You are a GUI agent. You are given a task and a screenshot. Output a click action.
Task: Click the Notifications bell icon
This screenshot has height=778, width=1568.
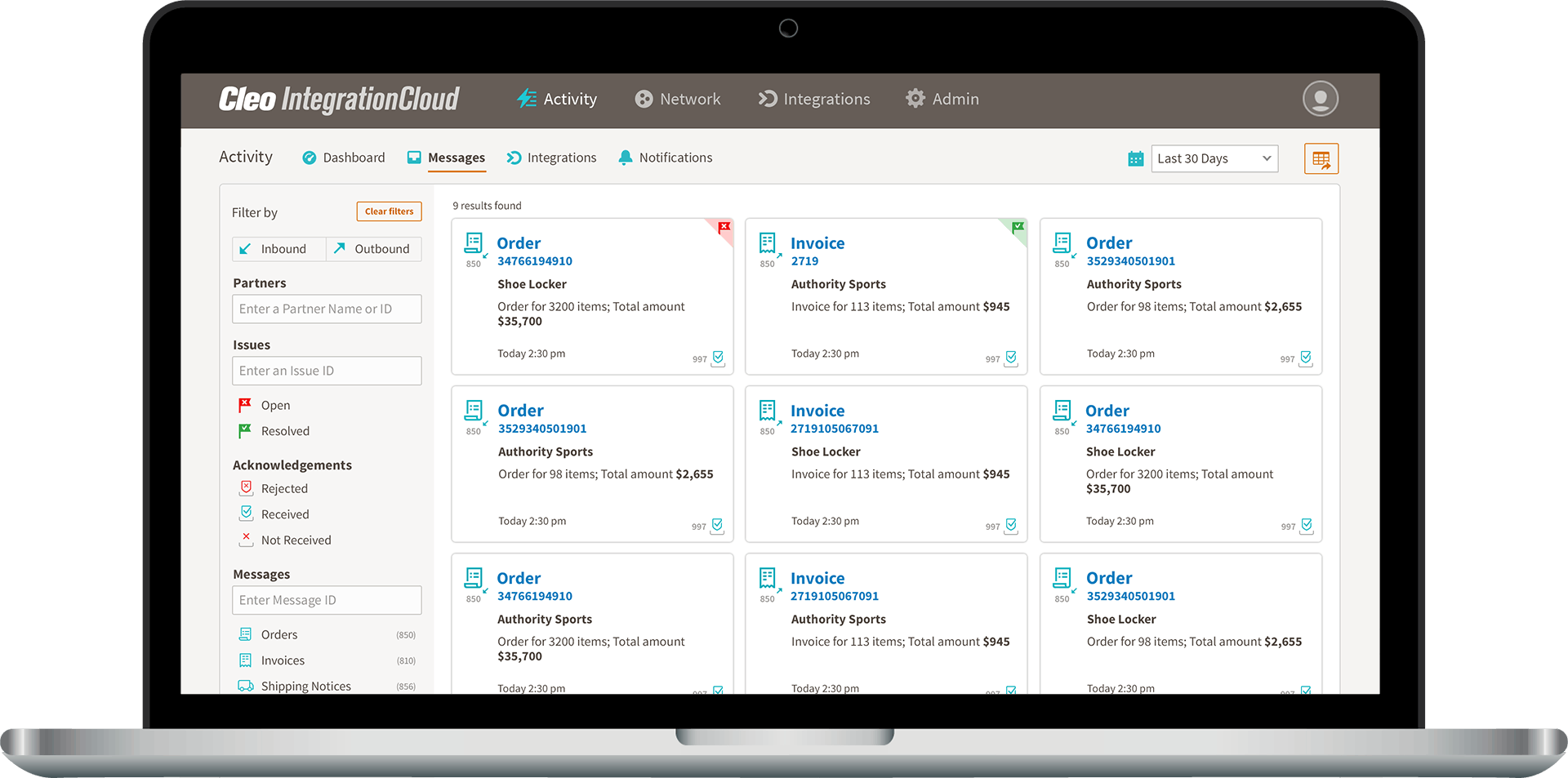(626, 157)
